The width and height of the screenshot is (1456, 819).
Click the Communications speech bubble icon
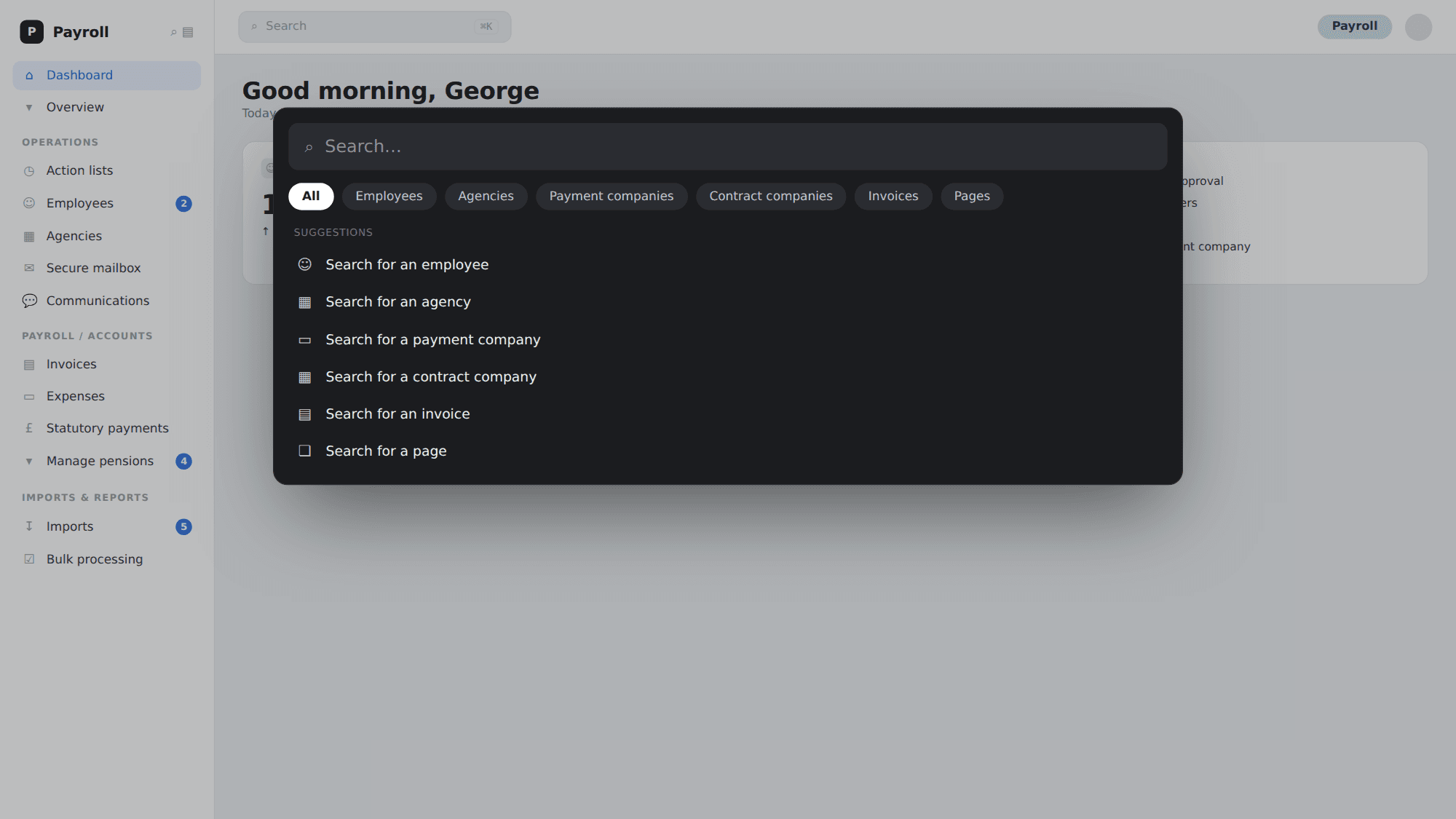pos(29,301)
